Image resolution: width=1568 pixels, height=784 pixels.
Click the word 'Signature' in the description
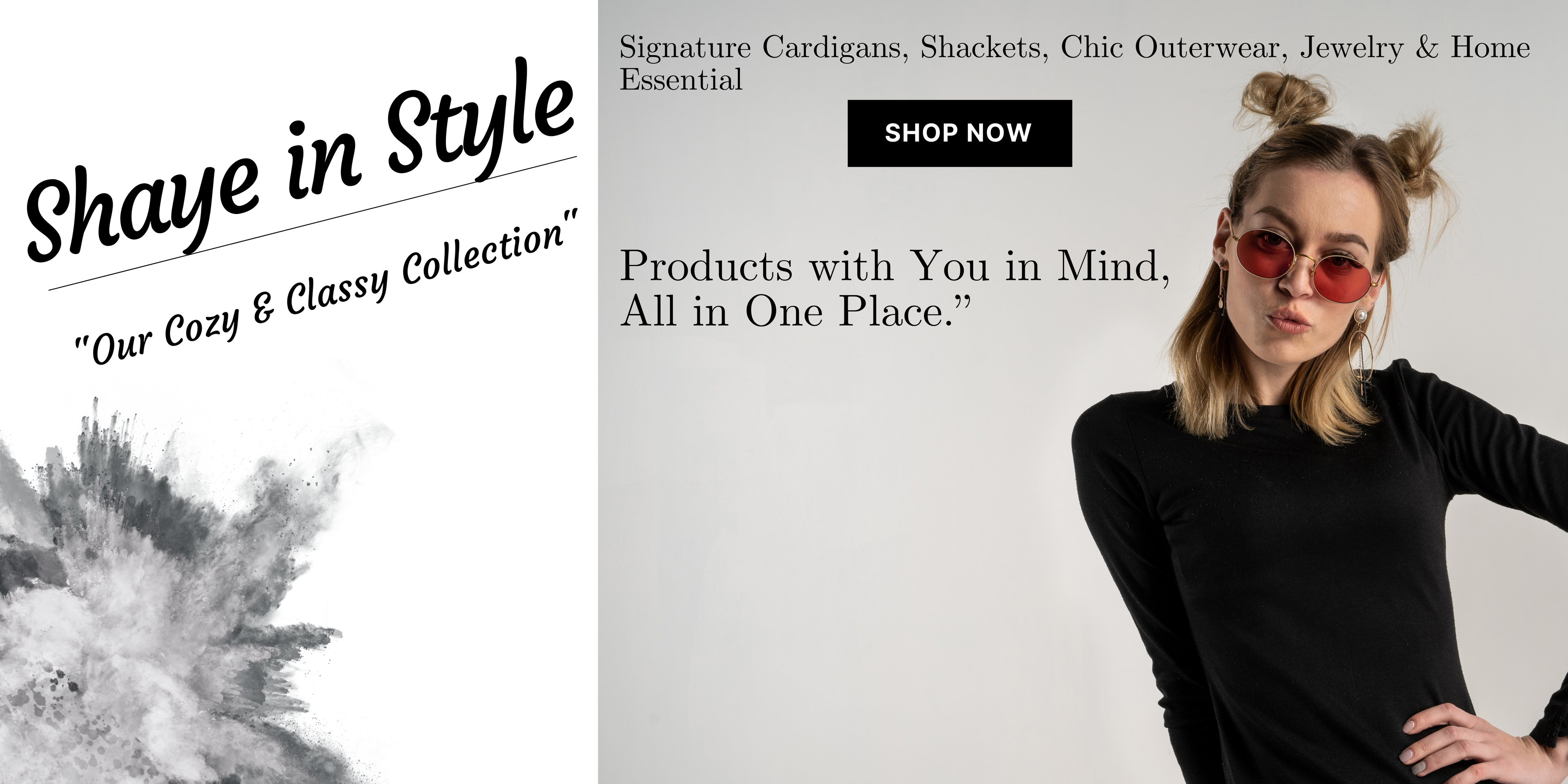pyautogui.click(x=685, y=47)
